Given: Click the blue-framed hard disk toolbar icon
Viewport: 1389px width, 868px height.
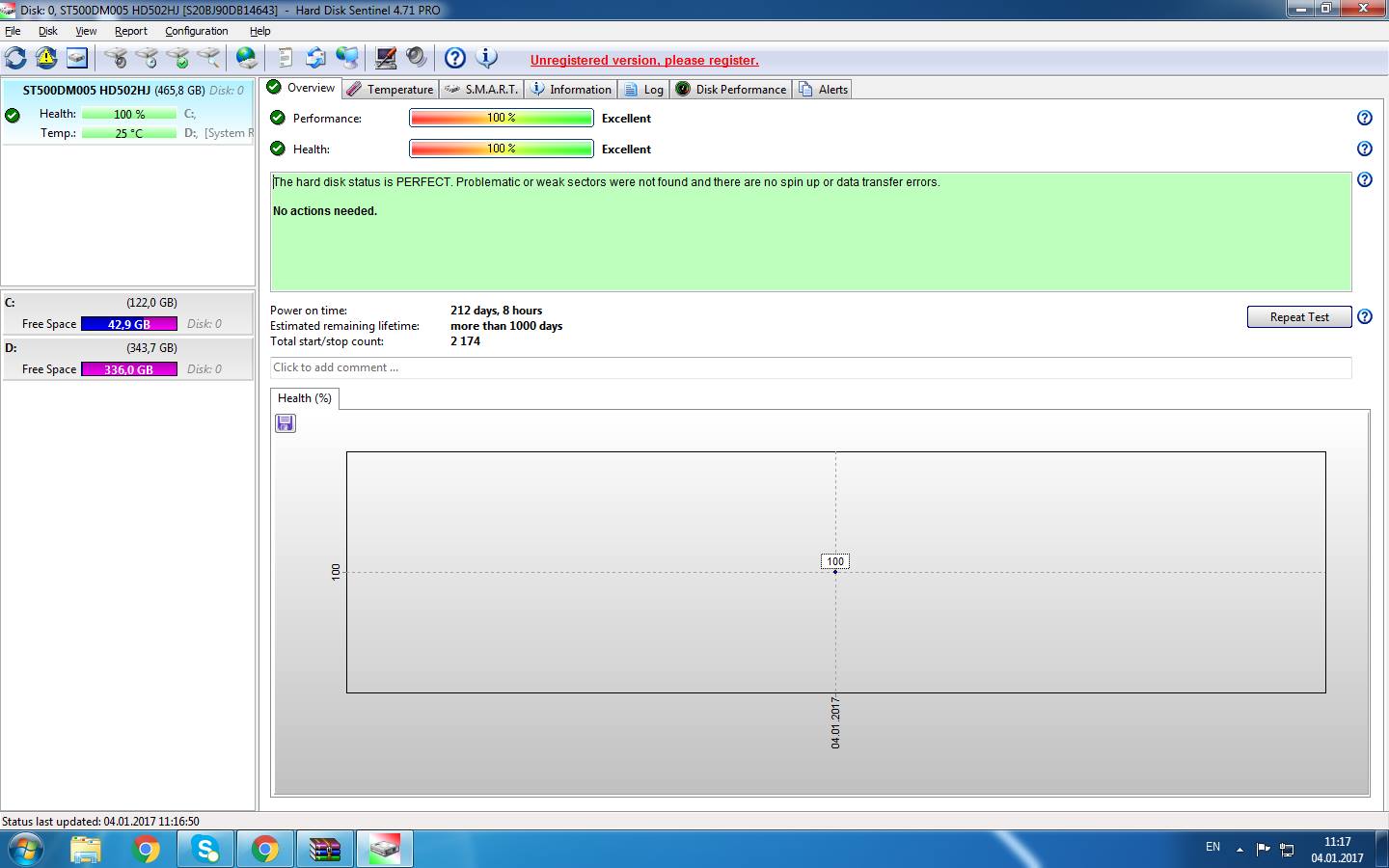Looking at the screenshot, I should (x=77, y=58).
